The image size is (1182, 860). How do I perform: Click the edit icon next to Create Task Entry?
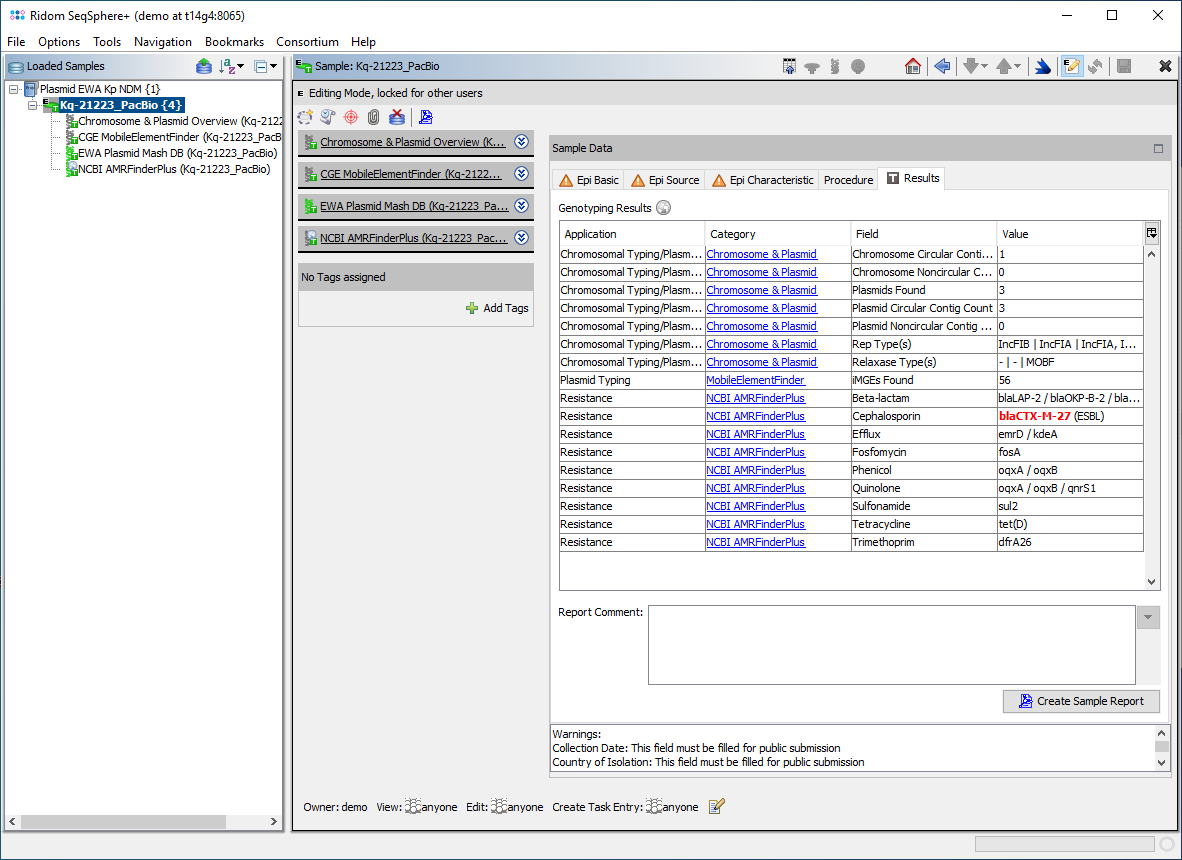(x=716, y=807)
